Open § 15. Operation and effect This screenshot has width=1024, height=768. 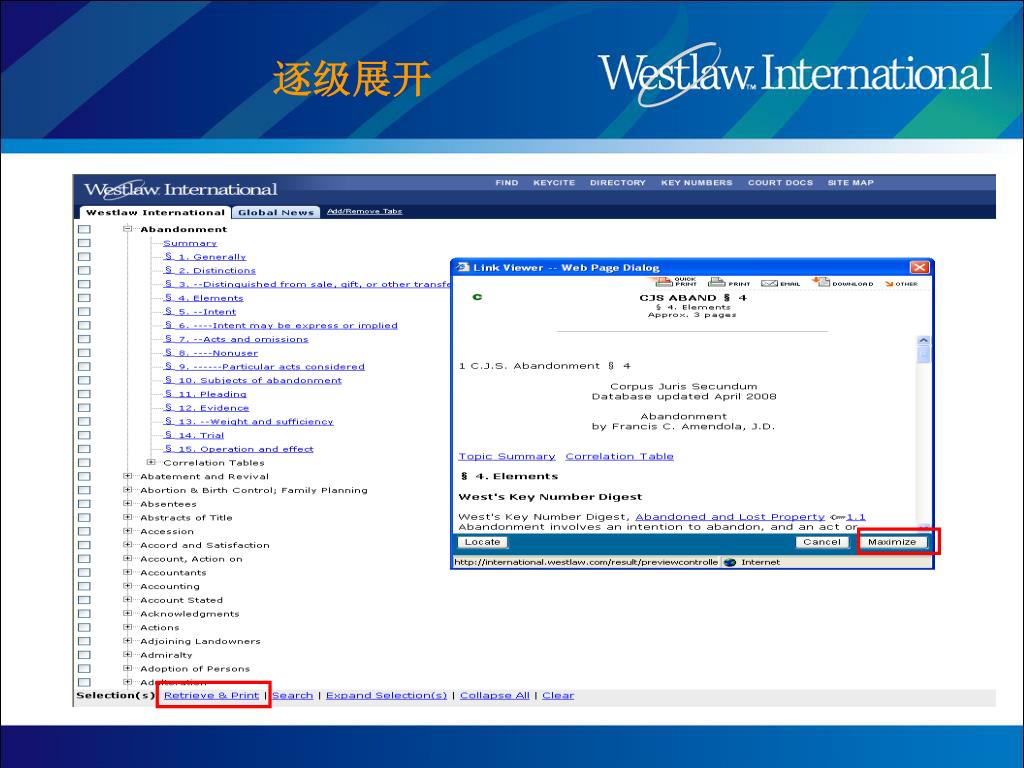click(238, 449)
